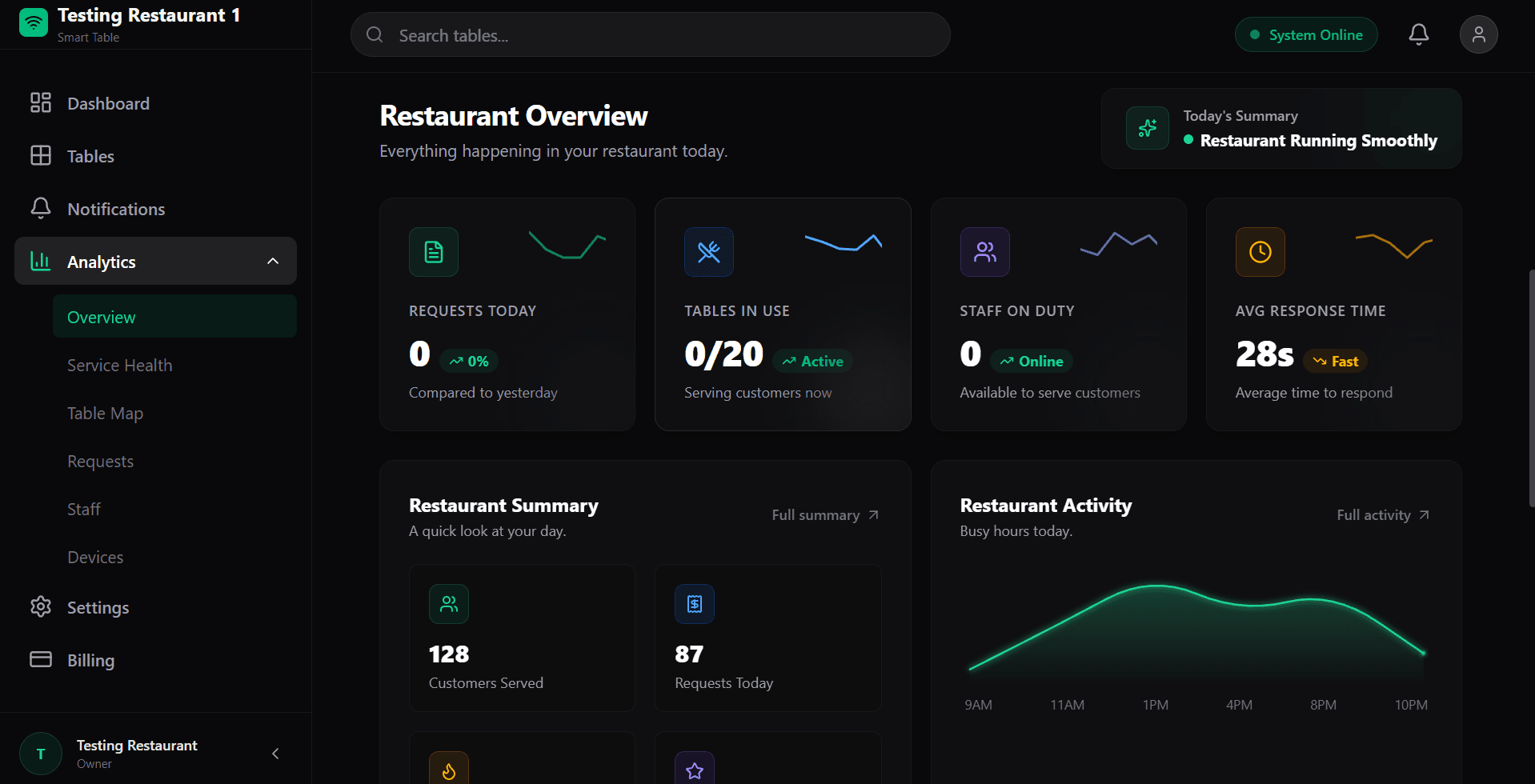The height and width of the screenshot is (784, 1535).
Task: Select the Overview submenu item
Action: (174, 316)
